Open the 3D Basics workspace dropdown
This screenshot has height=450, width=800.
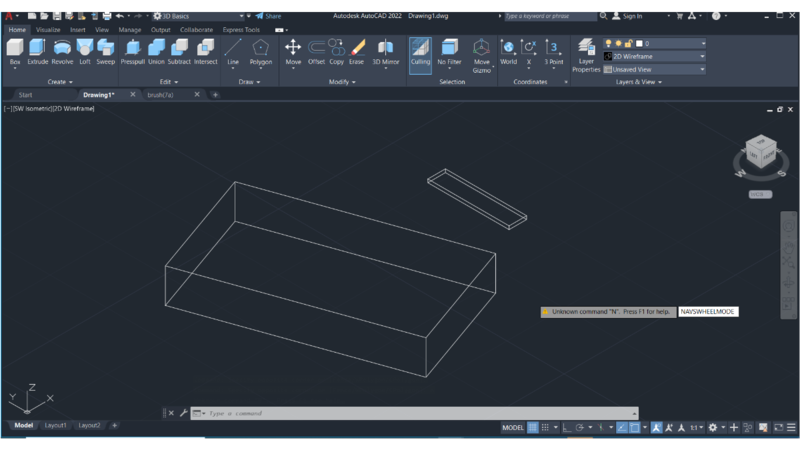tap(198, 16)
